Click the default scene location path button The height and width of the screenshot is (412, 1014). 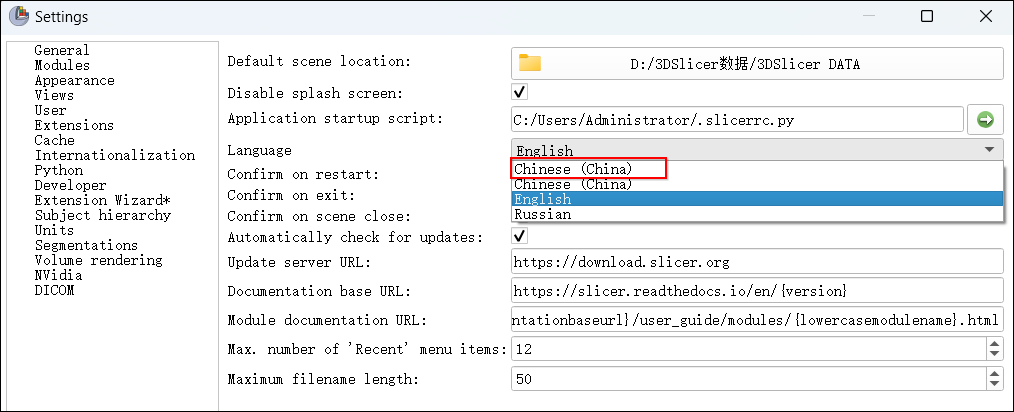point(758,64)
